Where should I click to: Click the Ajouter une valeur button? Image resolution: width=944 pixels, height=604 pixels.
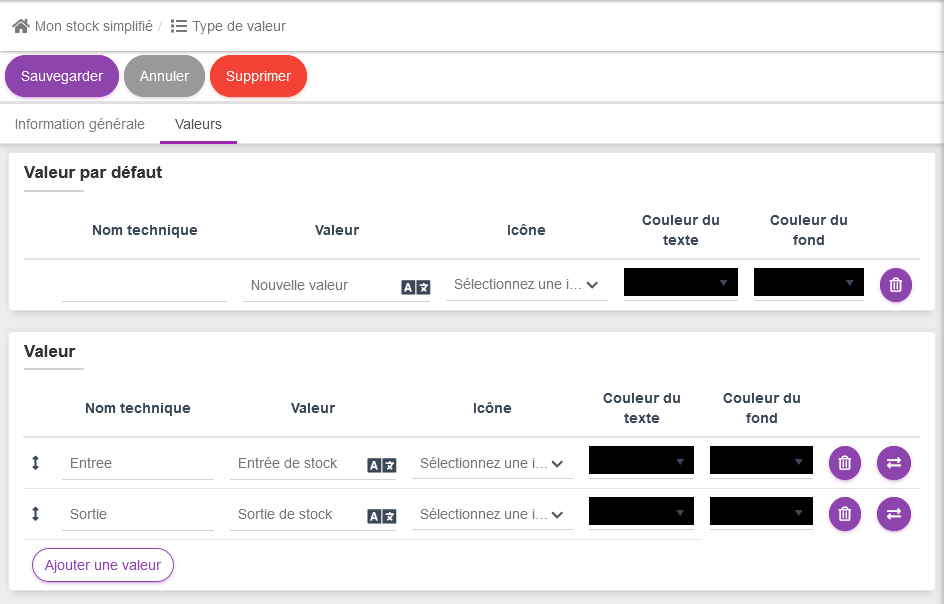coord(103,565)
